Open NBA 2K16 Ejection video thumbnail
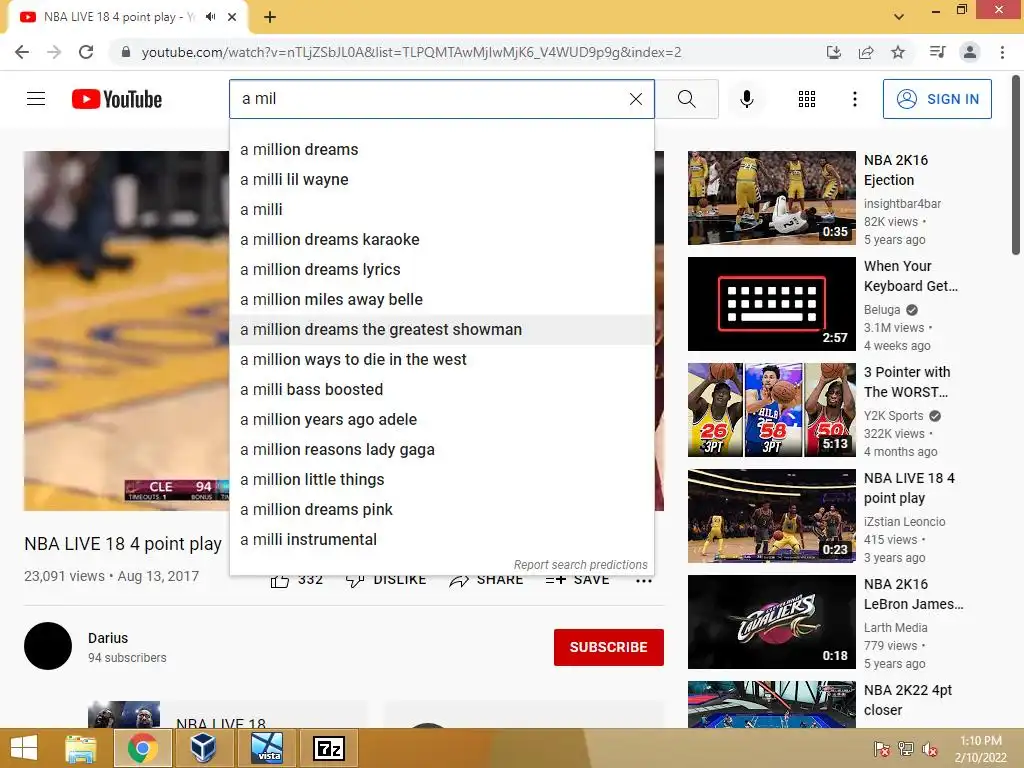The image size is (1024, 768). pyautogui.click(x=771, y=198)
